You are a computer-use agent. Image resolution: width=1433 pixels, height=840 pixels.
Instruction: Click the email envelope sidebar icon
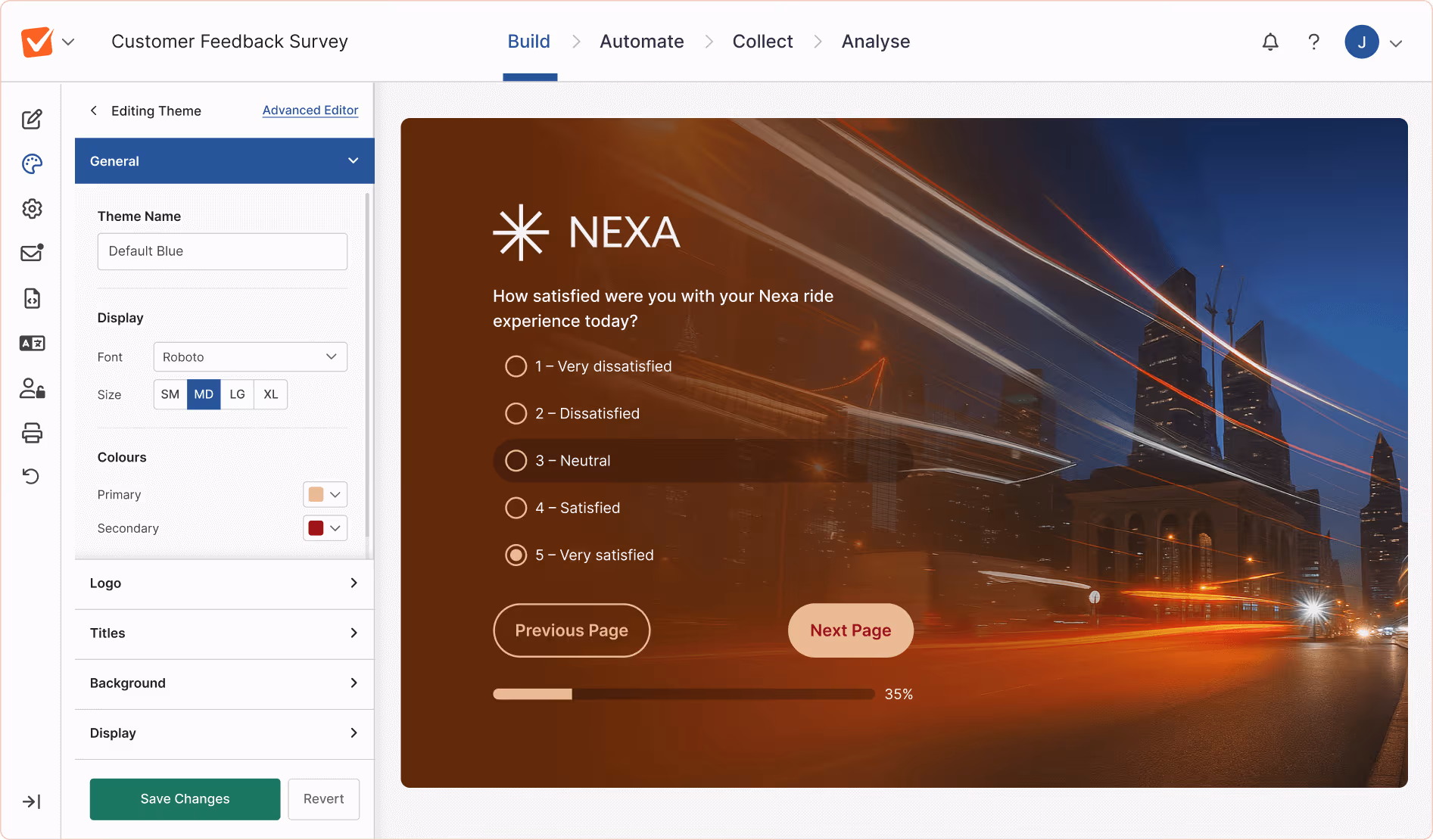click(x=32, y=253)
